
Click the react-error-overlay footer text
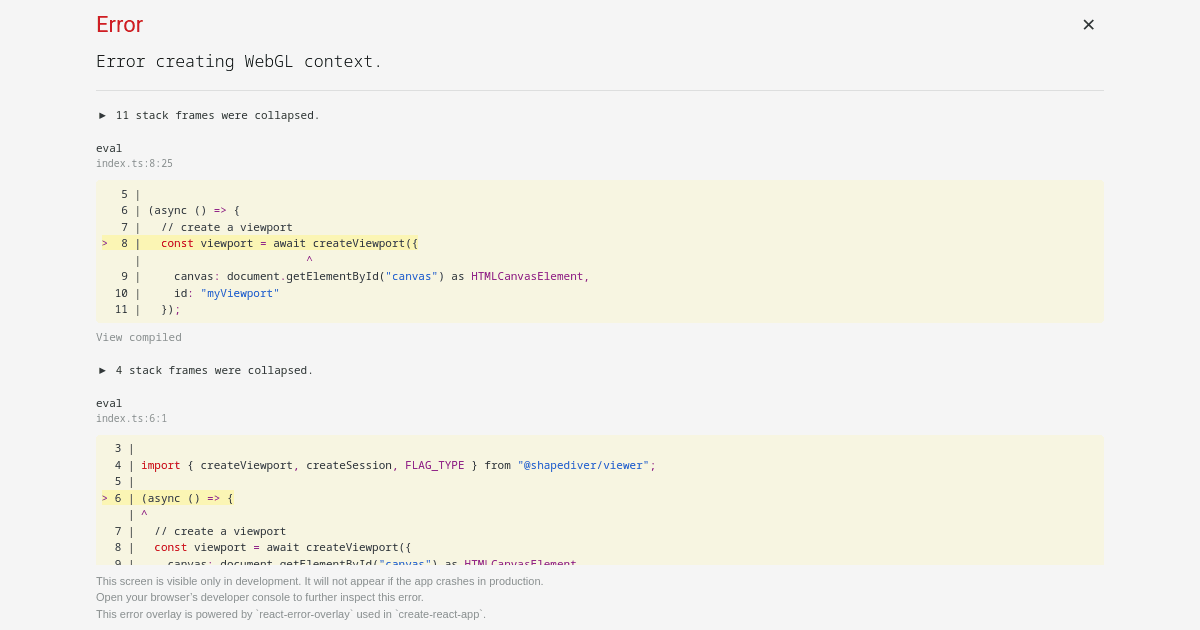(290, 614)
